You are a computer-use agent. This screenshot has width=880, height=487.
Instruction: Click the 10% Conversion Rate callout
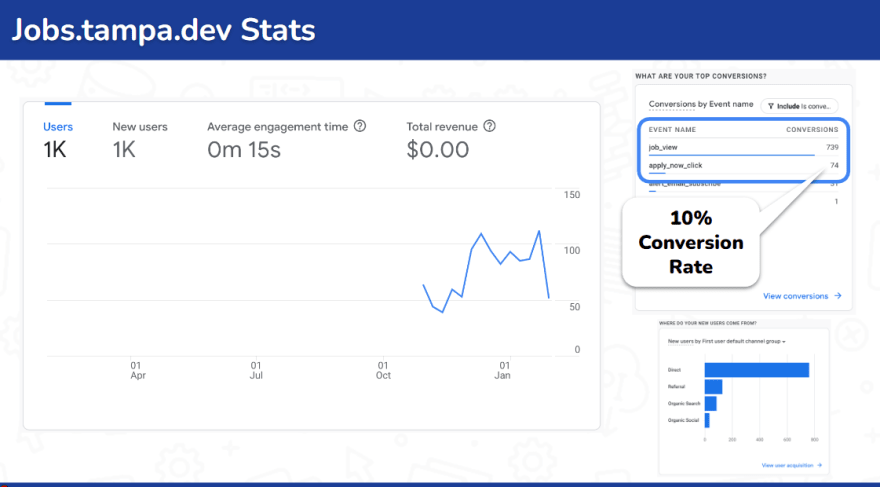[x=690, y=242]
